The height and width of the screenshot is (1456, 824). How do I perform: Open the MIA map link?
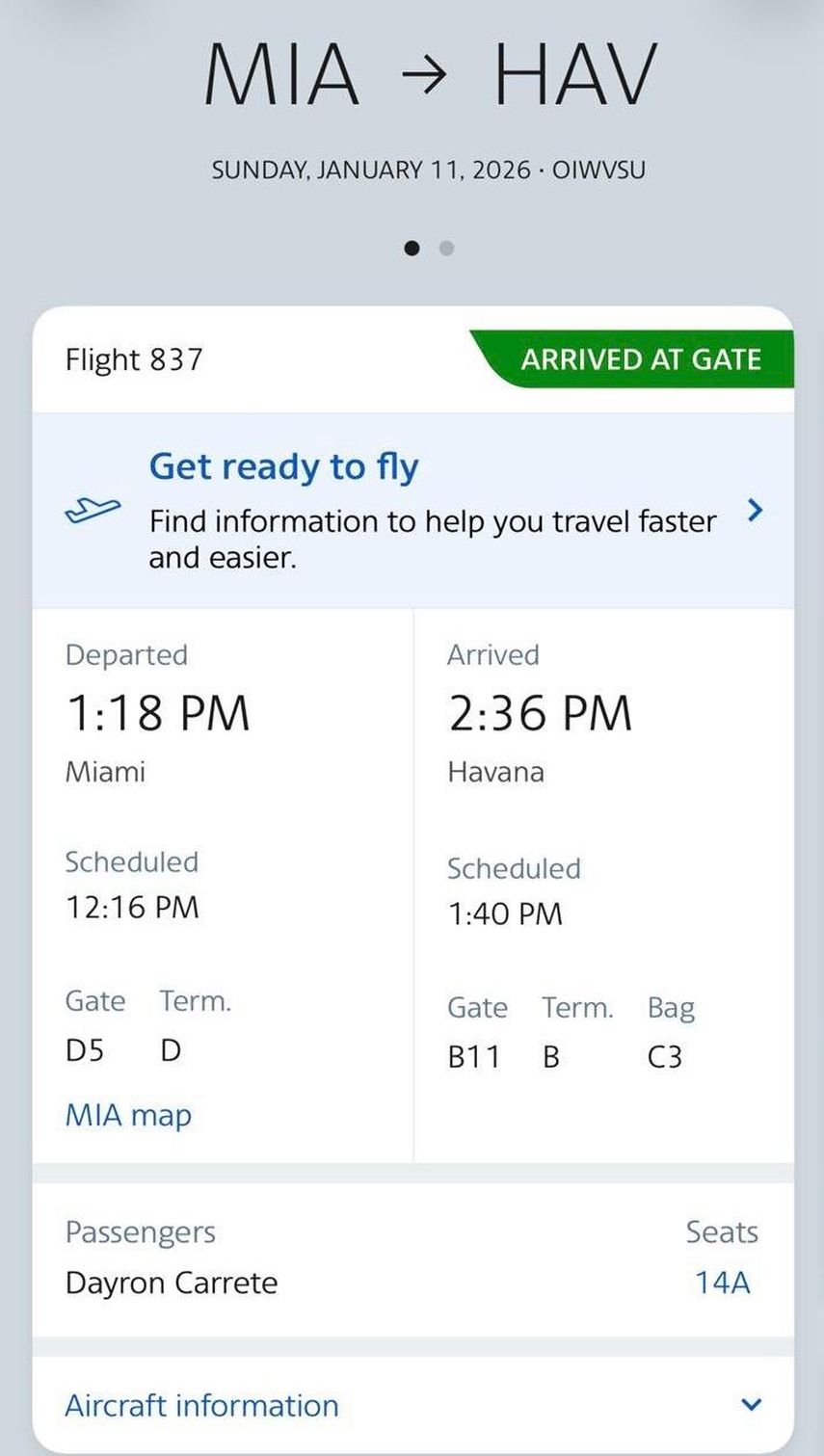(128, 1115)
